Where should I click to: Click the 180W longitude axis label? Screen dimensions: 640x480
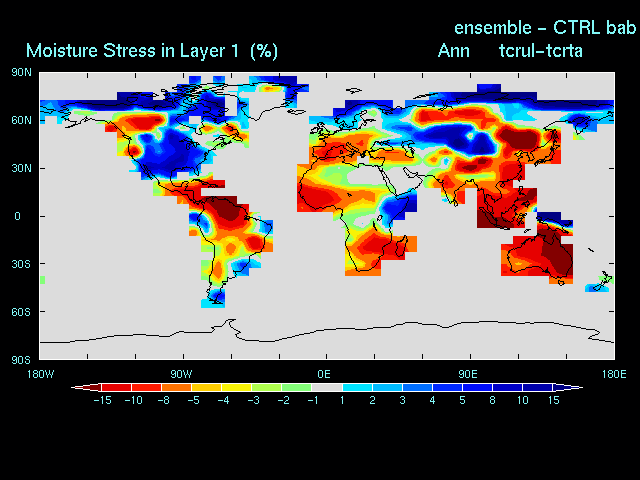click(x=39, y=374)
